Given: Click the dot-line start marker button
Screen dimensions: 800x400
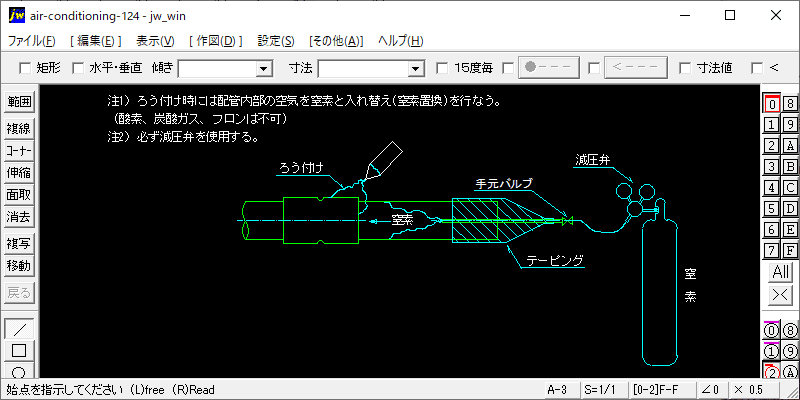Looking at the screenshot, I should point(549,68).
